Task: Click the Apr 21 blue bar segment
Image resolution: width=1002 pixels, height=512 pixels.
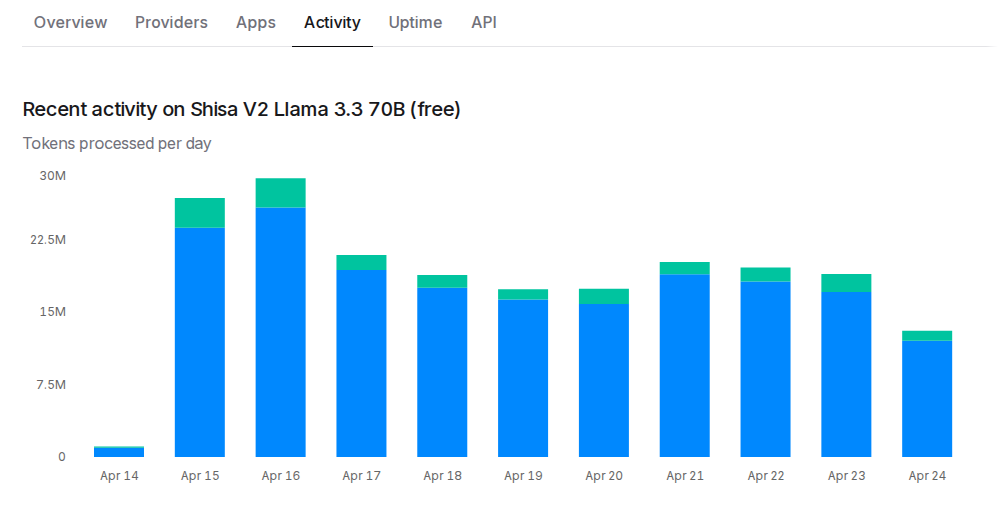Action: (684, 366)
